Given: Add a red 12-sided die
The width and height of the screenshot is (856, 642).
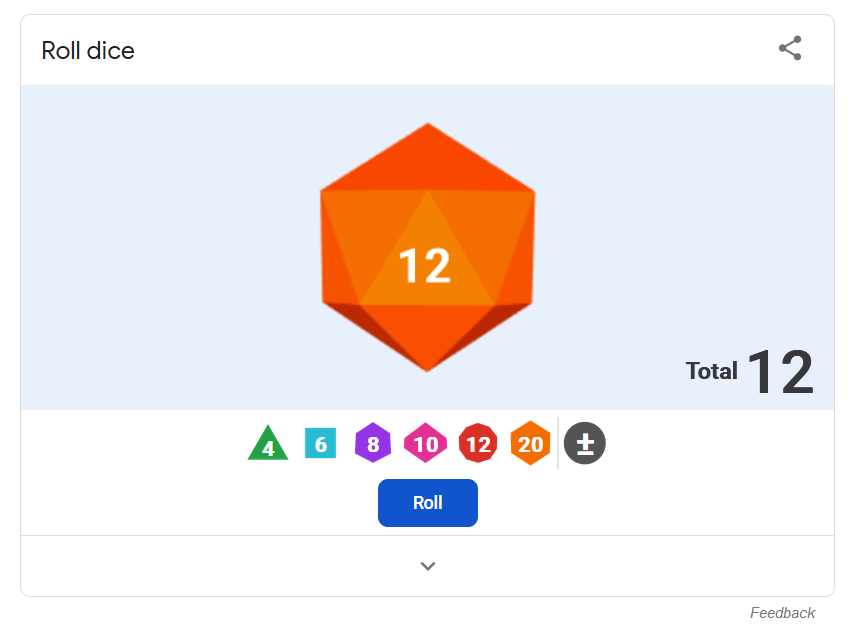Looking at the screenshot, I should [x=478, y=443].
